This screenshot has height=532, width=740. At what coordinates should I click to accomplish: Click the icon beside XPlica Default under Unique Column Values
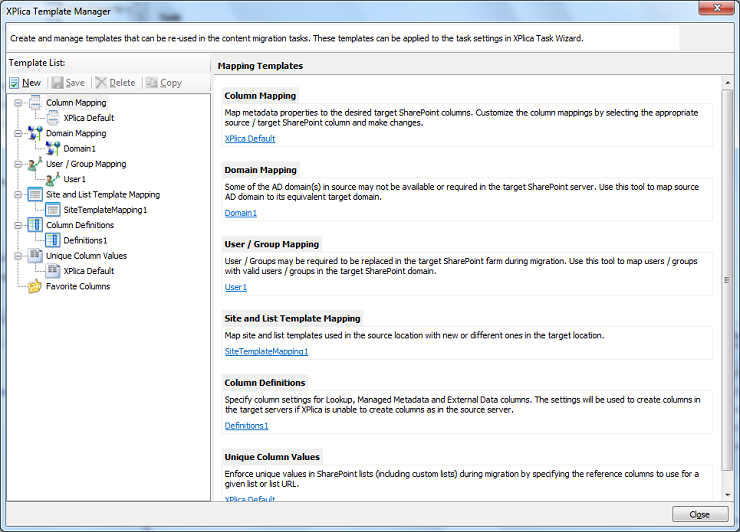click(x=53, y=270)
